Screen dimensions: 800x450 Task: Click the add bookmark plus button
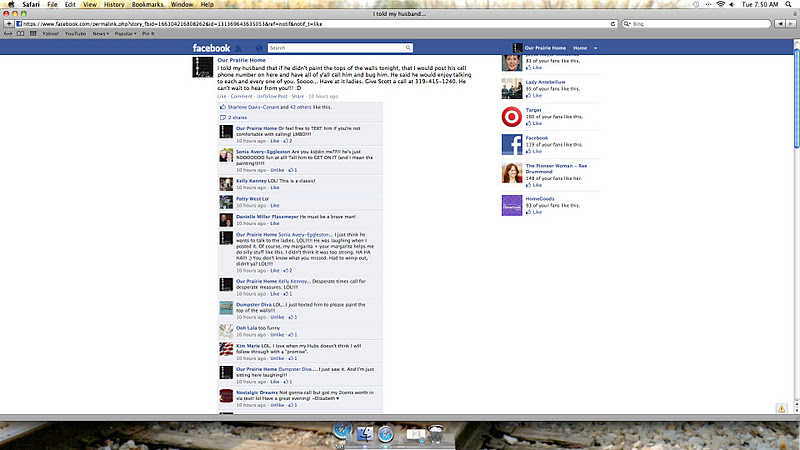(8, 23)
